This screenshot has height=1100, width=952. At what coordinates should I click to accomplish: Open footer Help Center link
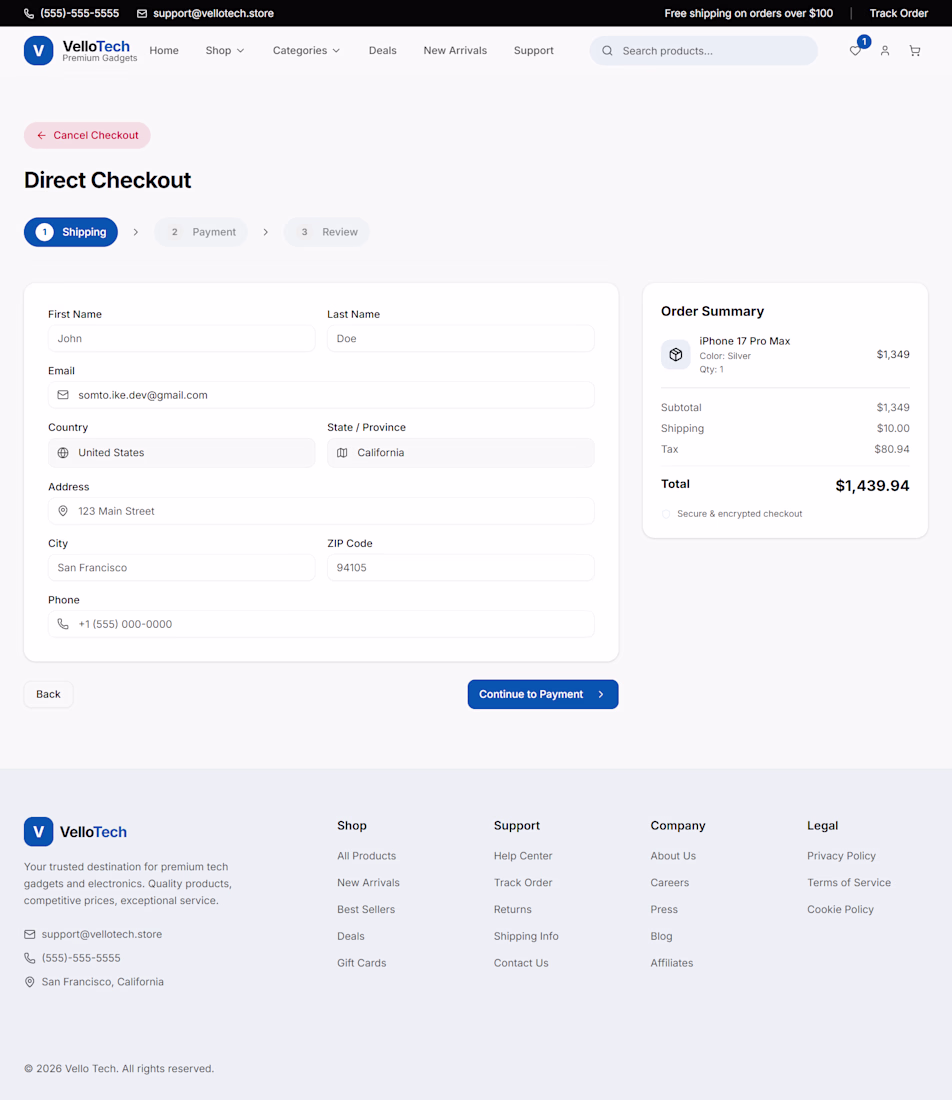[523, 856]
